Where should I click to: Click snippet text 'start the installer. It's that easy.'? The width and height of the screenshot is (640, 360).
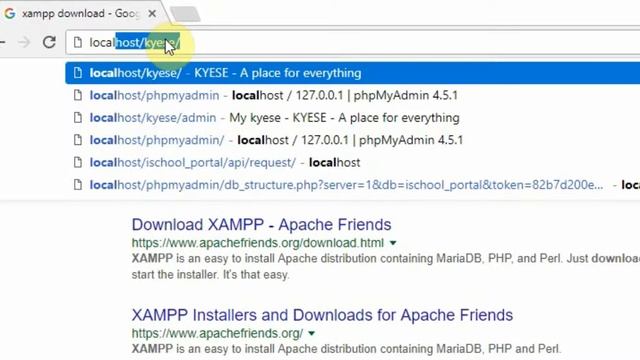pos(211,275)
